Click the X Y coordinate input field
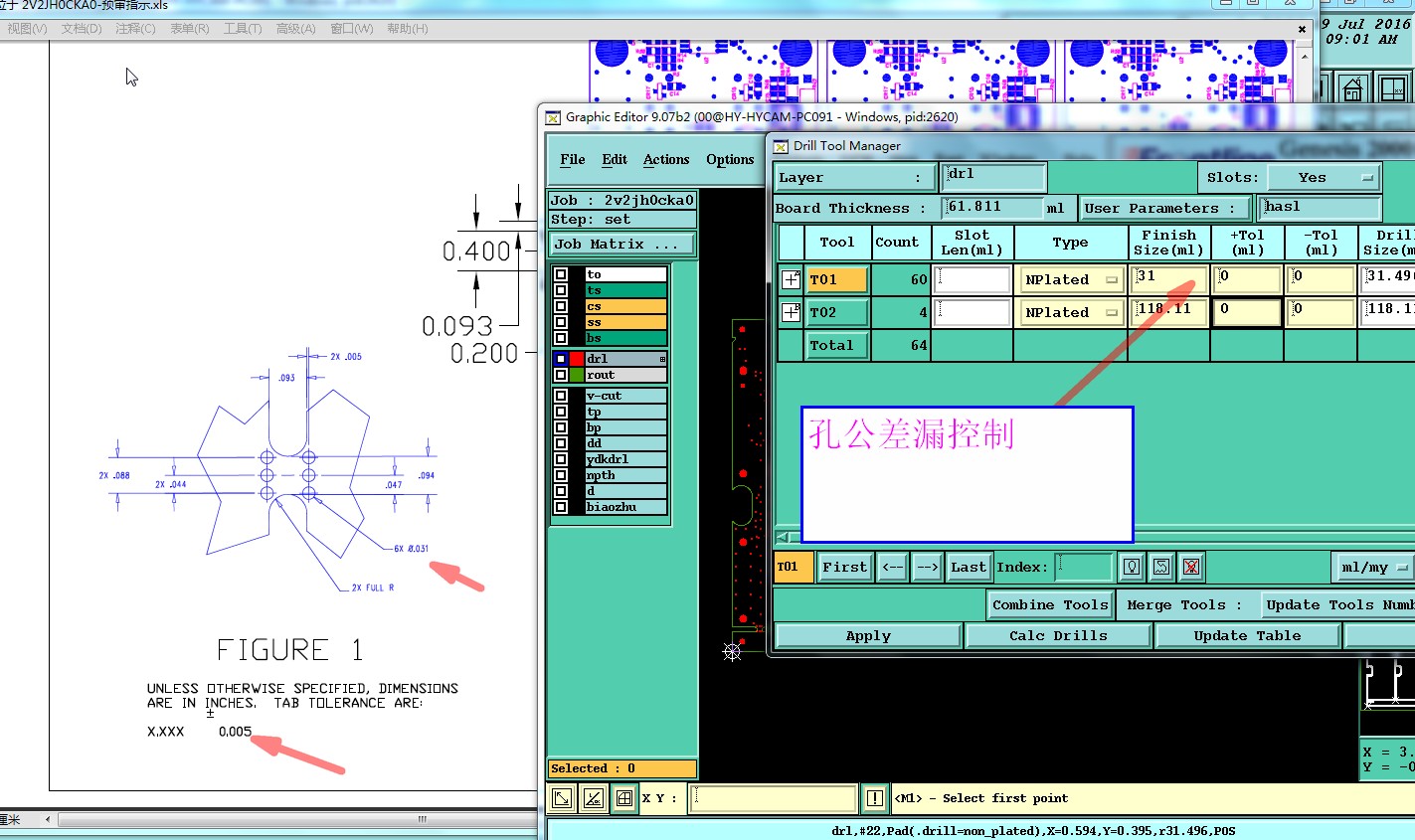The image size is (1415, 840). tap(774, 797)
